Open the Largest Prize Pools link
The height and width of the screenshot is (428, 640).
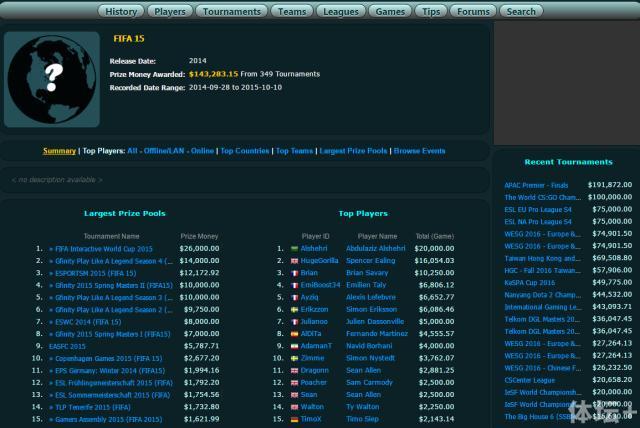click(353, 151)
